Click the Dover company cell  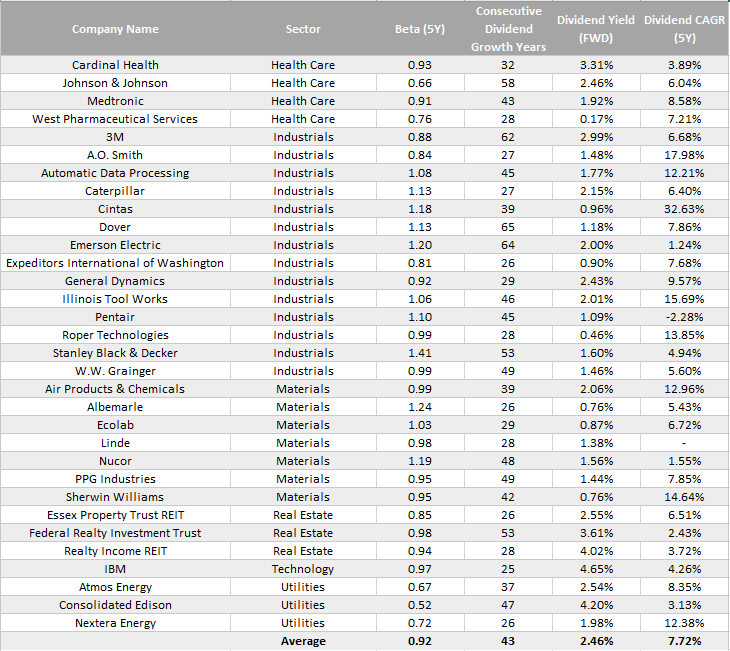click(x=115, y=227)
